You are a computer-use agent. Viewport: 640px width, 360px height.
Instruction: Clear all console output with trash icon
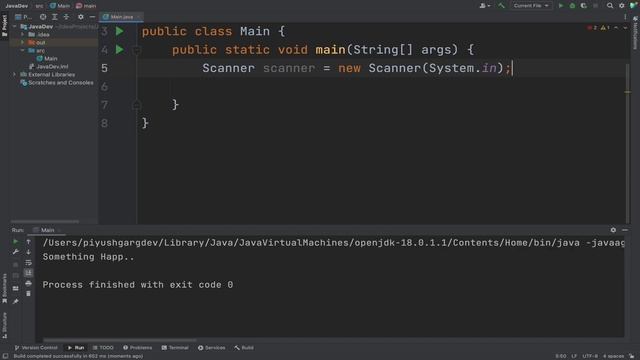pyautogui.click(x=29, y=294)
